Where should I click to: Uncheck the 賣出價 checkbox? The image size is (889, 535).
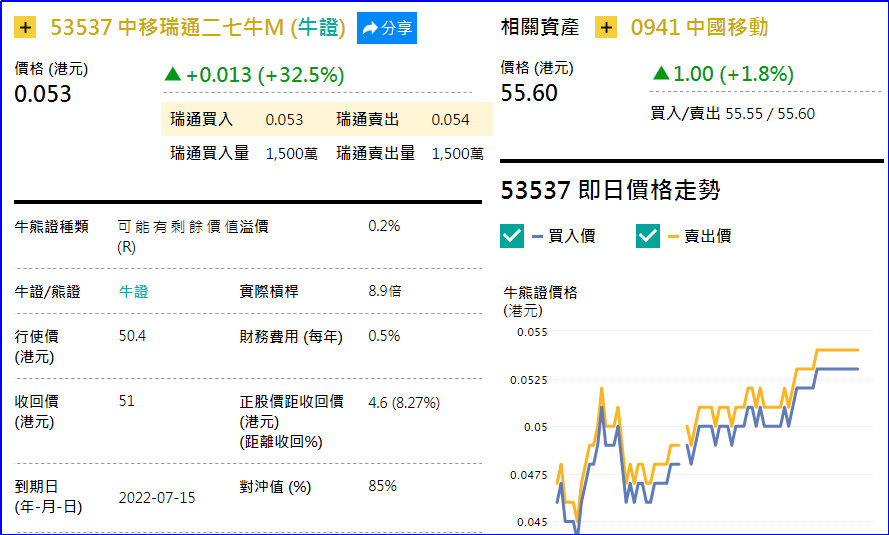tap(648, 236)
